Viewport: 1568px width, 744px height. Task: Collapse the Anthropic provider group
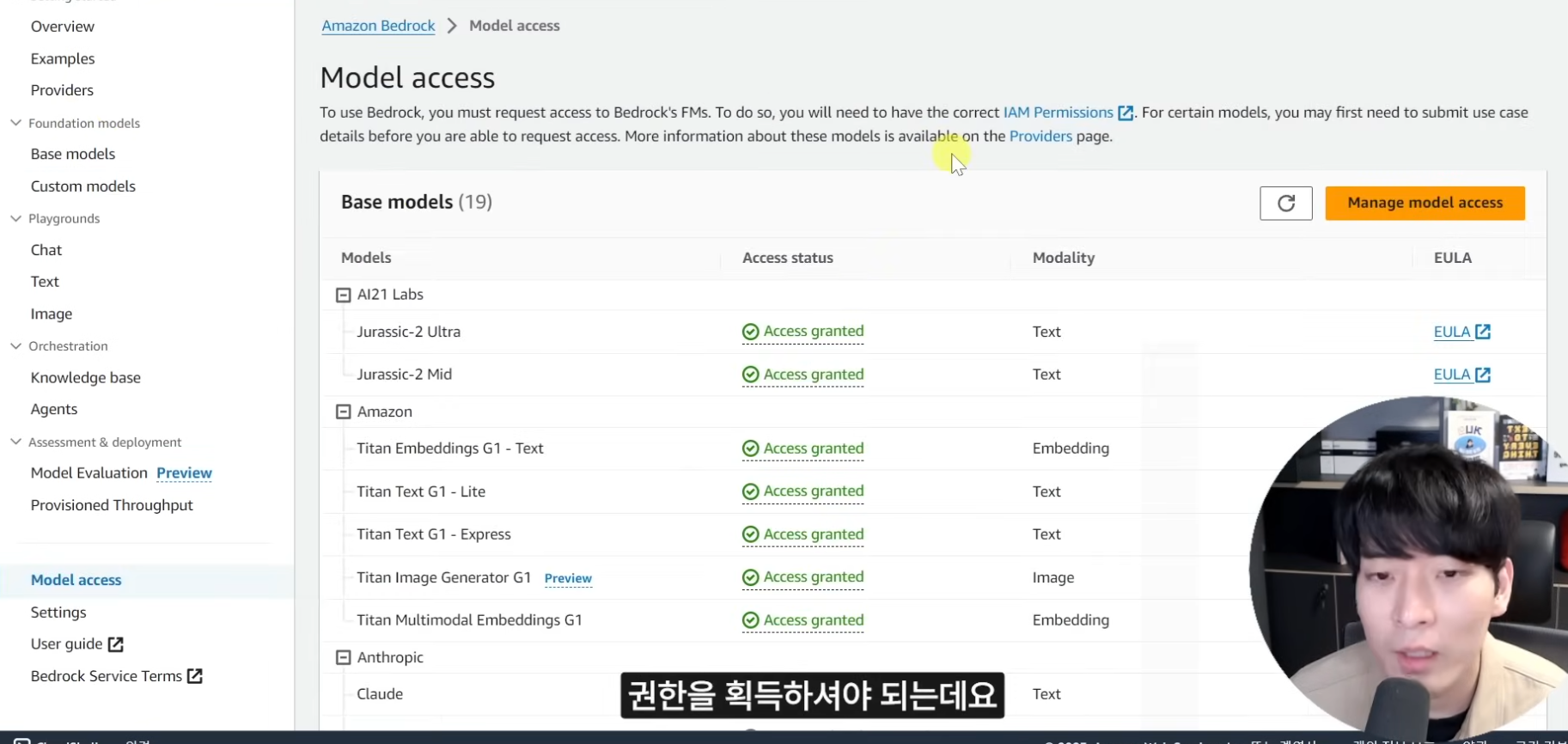click(x=343, y=657)
